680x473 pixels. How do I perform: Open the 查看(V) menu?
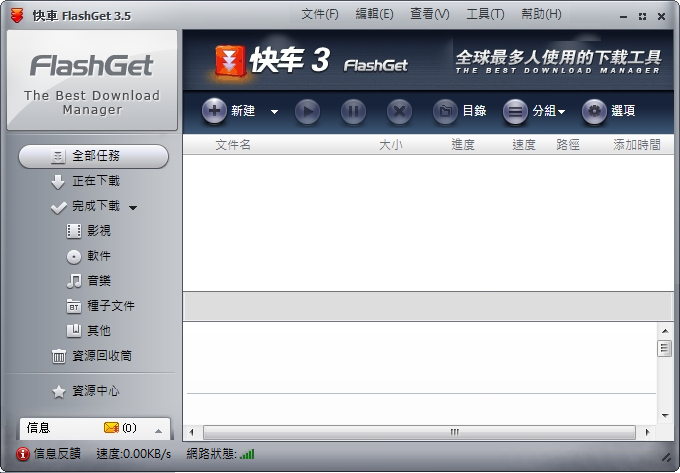click(x=430, y=14)
